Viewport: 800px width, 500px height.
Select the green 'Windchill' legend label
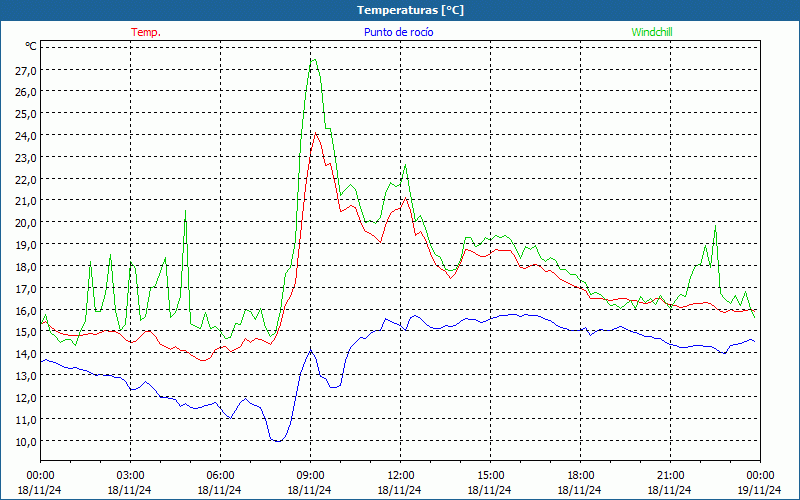652,32
